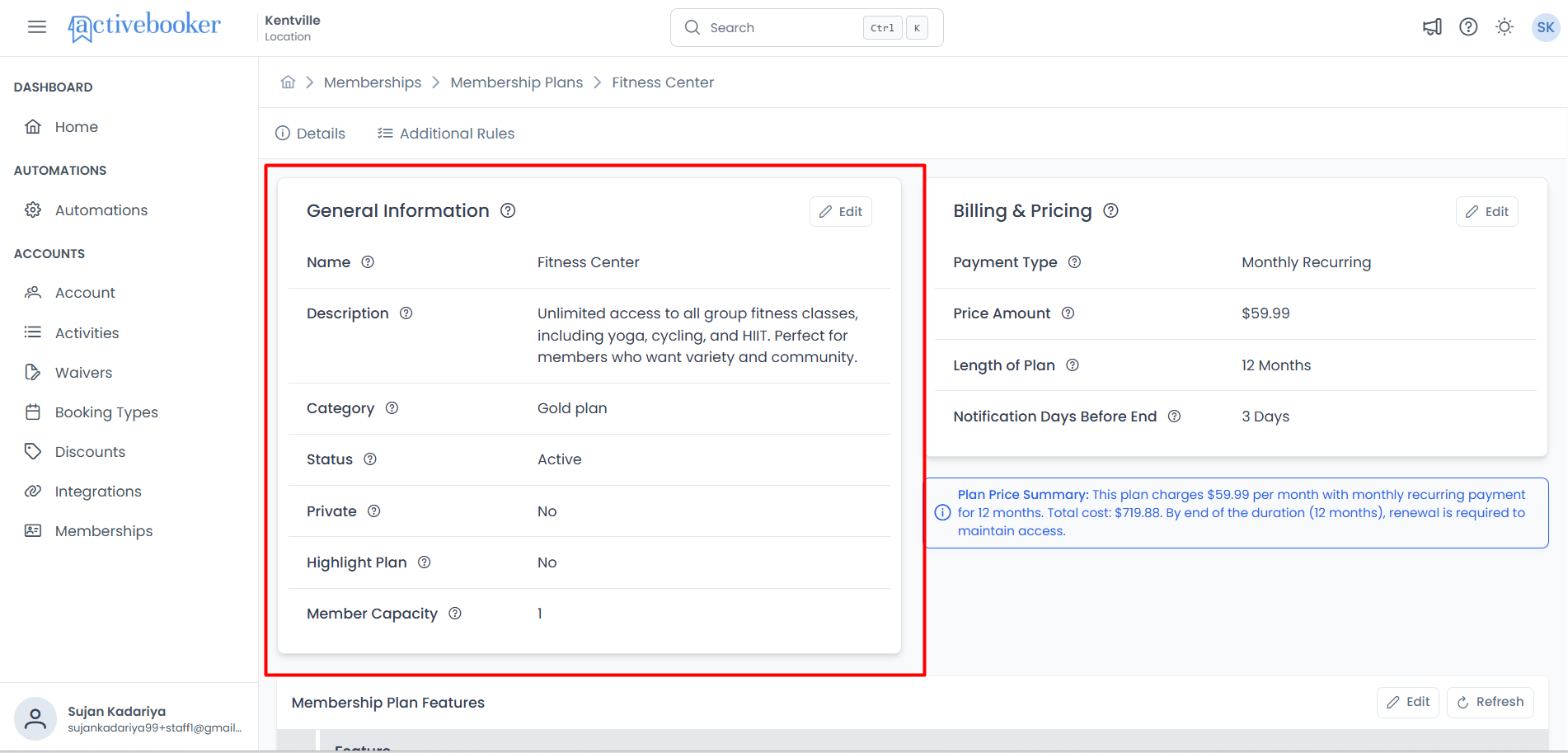1568x753 pixels.
Task: Click the Name field help icon
Action: pyautogui.click(x=368, y=262)
